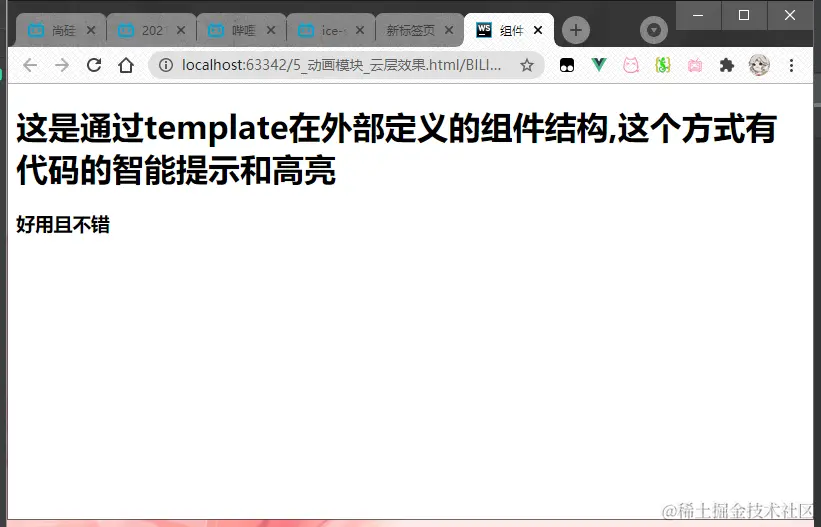
Task: Reload the current page
Action: pyautogui.click(x=94, y=65)
